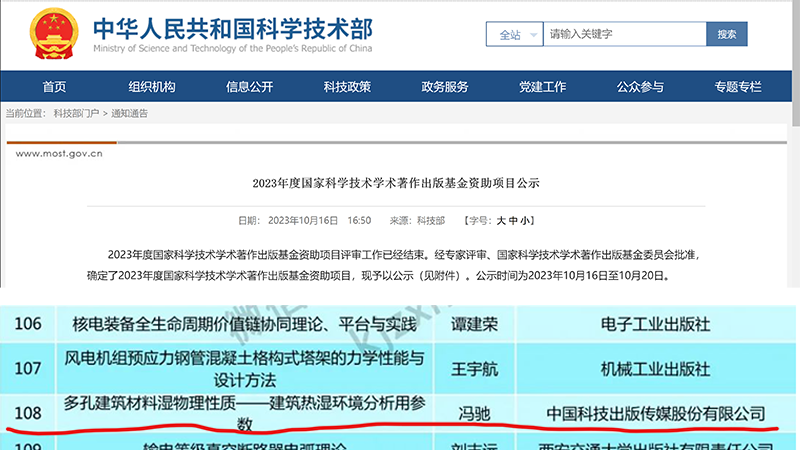This screenshot has height=450, width=800.
Task: Select row number 108 cell
Action: 28,413
